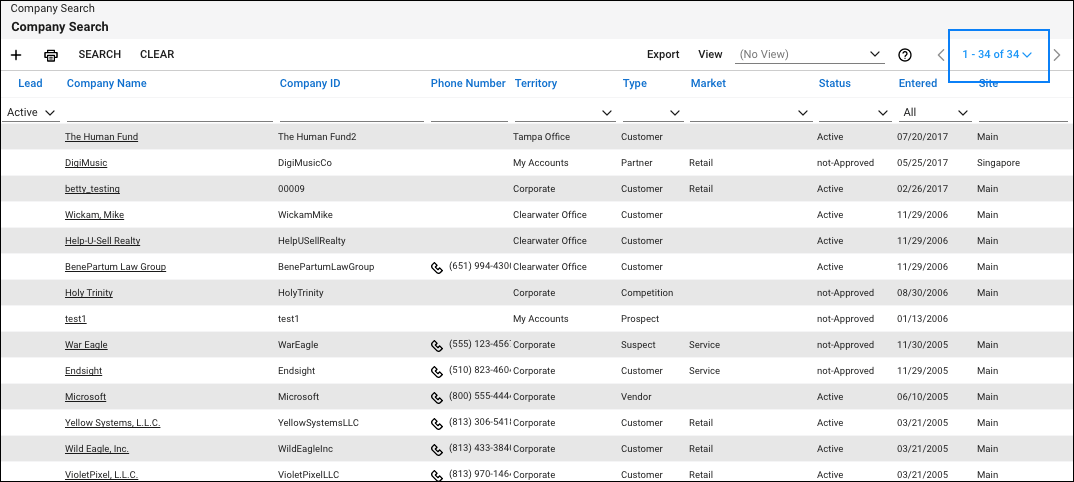Open the help question mark icon

tap(905, 55)
